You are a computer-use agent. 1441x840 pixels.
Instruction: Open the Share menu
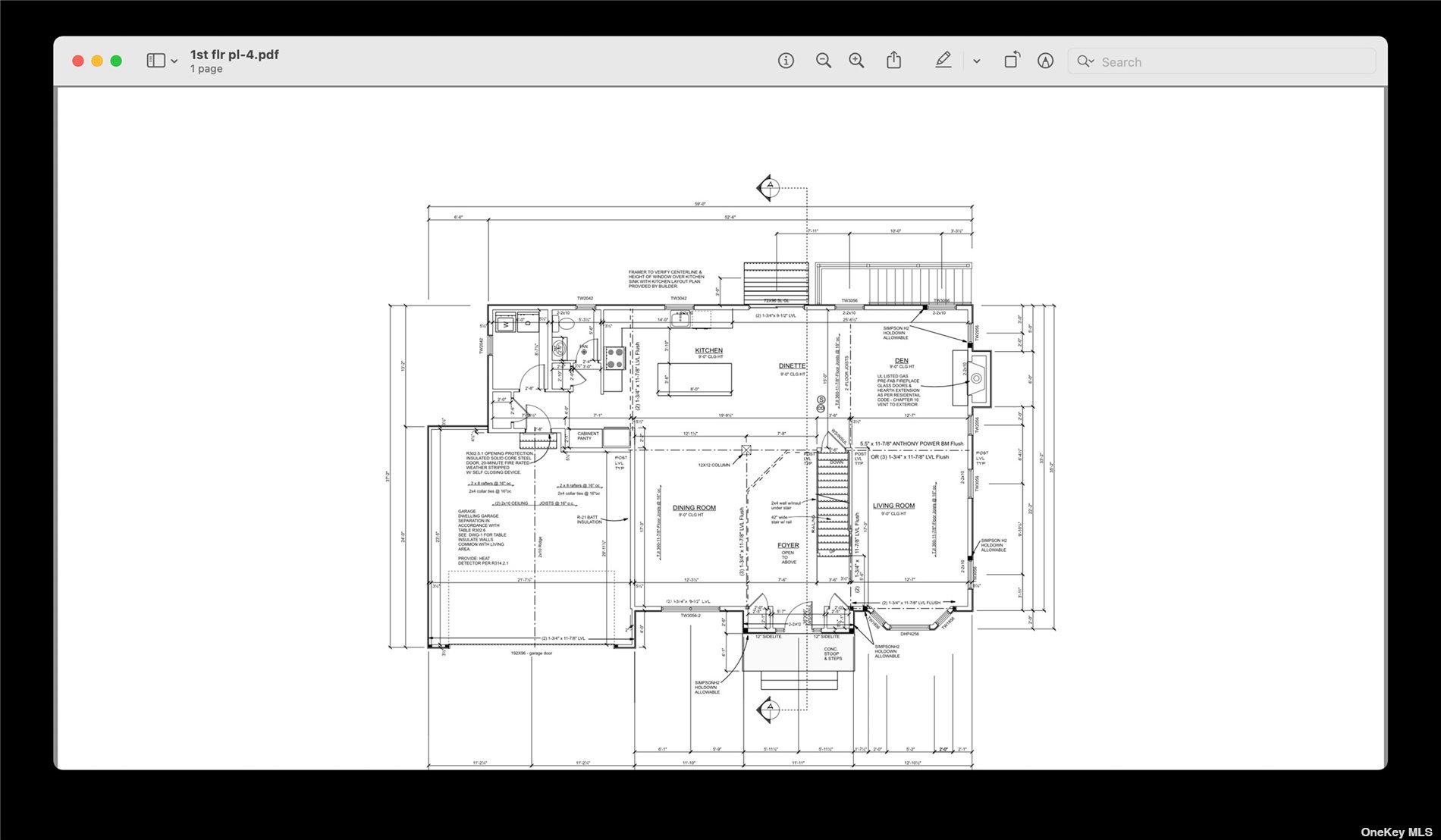pyautogui.click(x=894, y=60)
